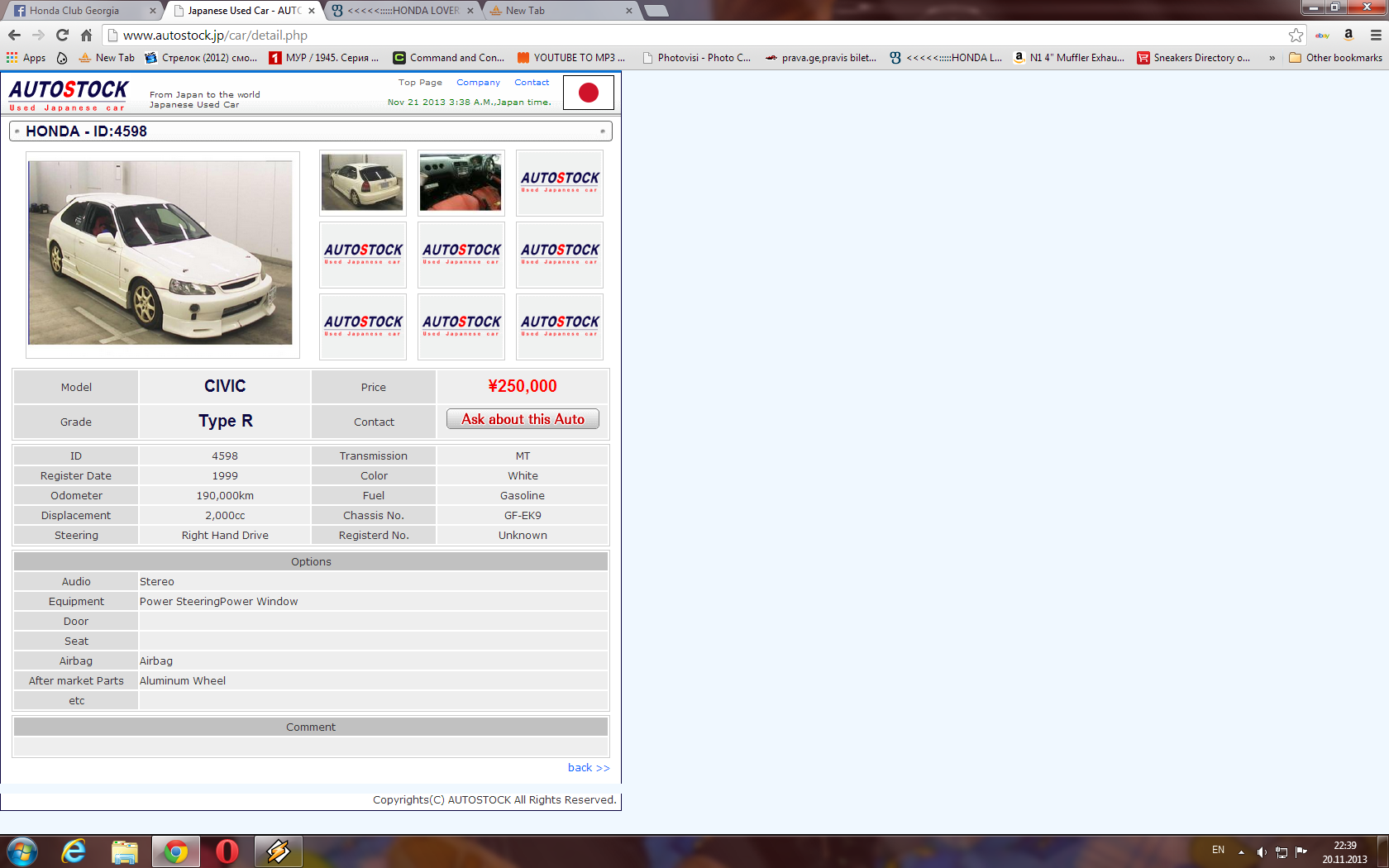Launch Internet Explorer from the taskbar
Viewport: 1389px width, 868px height.
(x=74, y=851)
